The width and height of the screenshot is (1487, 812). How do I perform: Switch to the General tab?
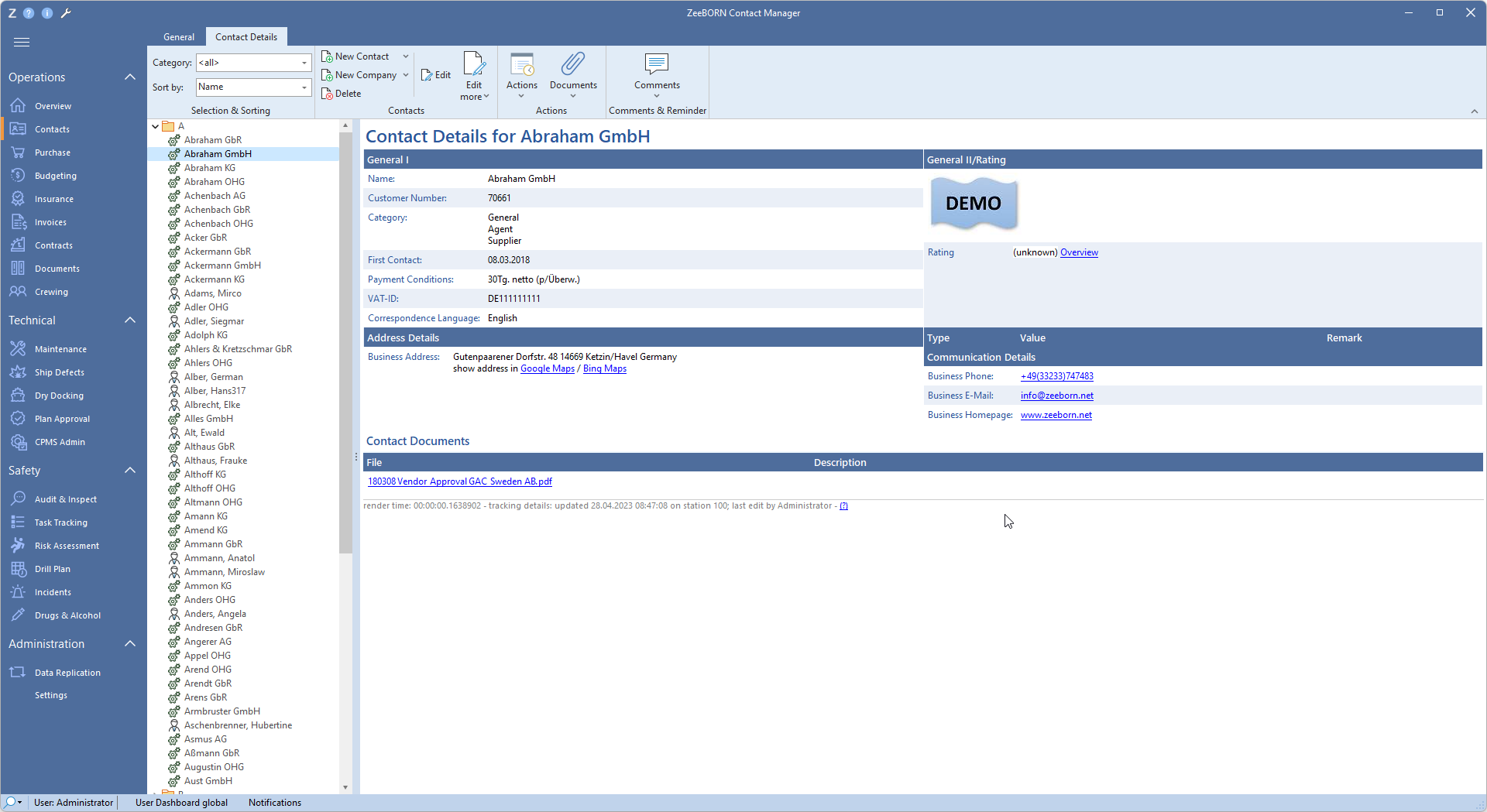point(179,37)
